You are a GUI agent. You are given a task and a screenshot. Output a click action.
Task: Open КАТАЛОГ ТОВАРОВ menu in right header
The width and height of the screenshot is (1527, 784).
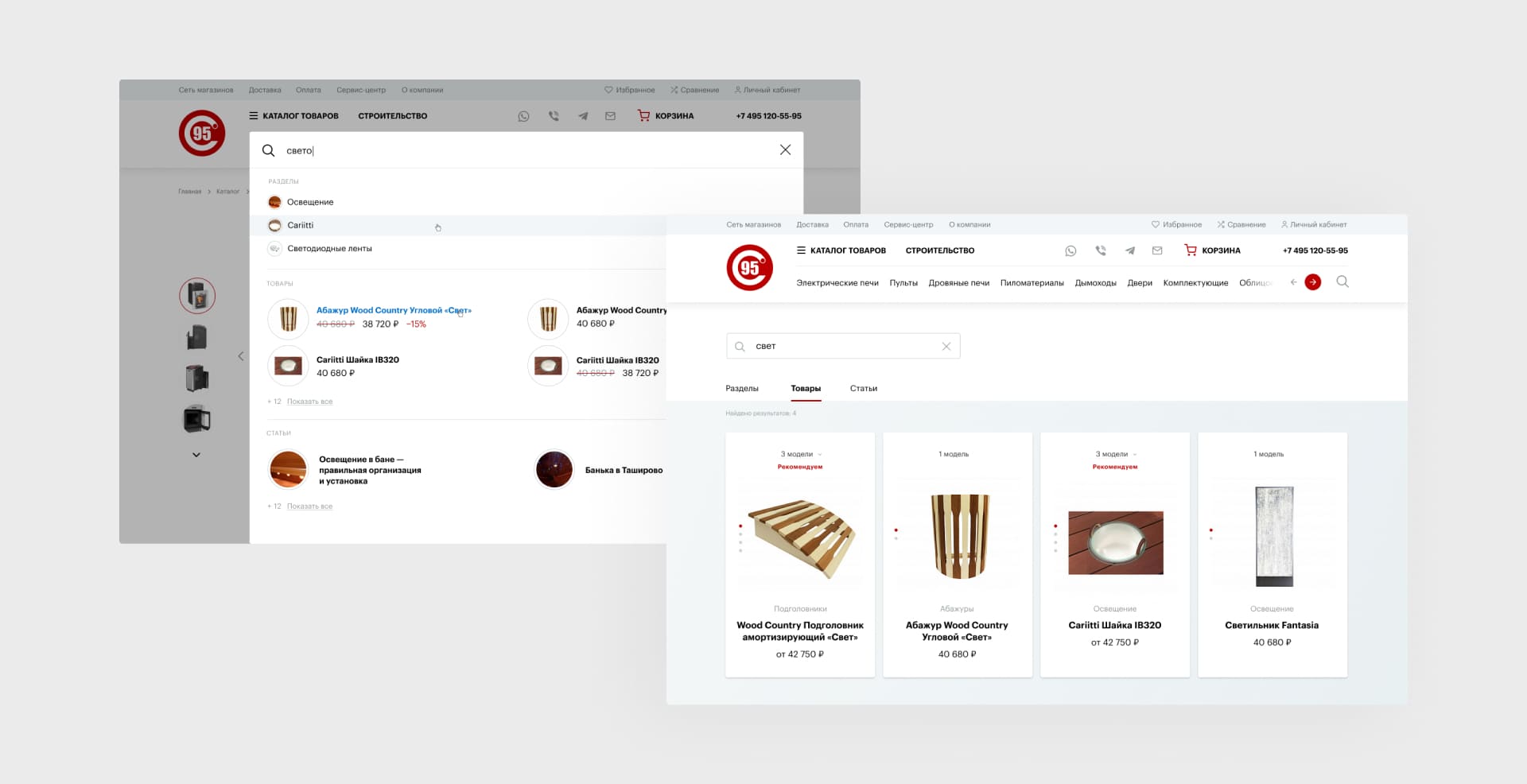[x=841, y=250]
